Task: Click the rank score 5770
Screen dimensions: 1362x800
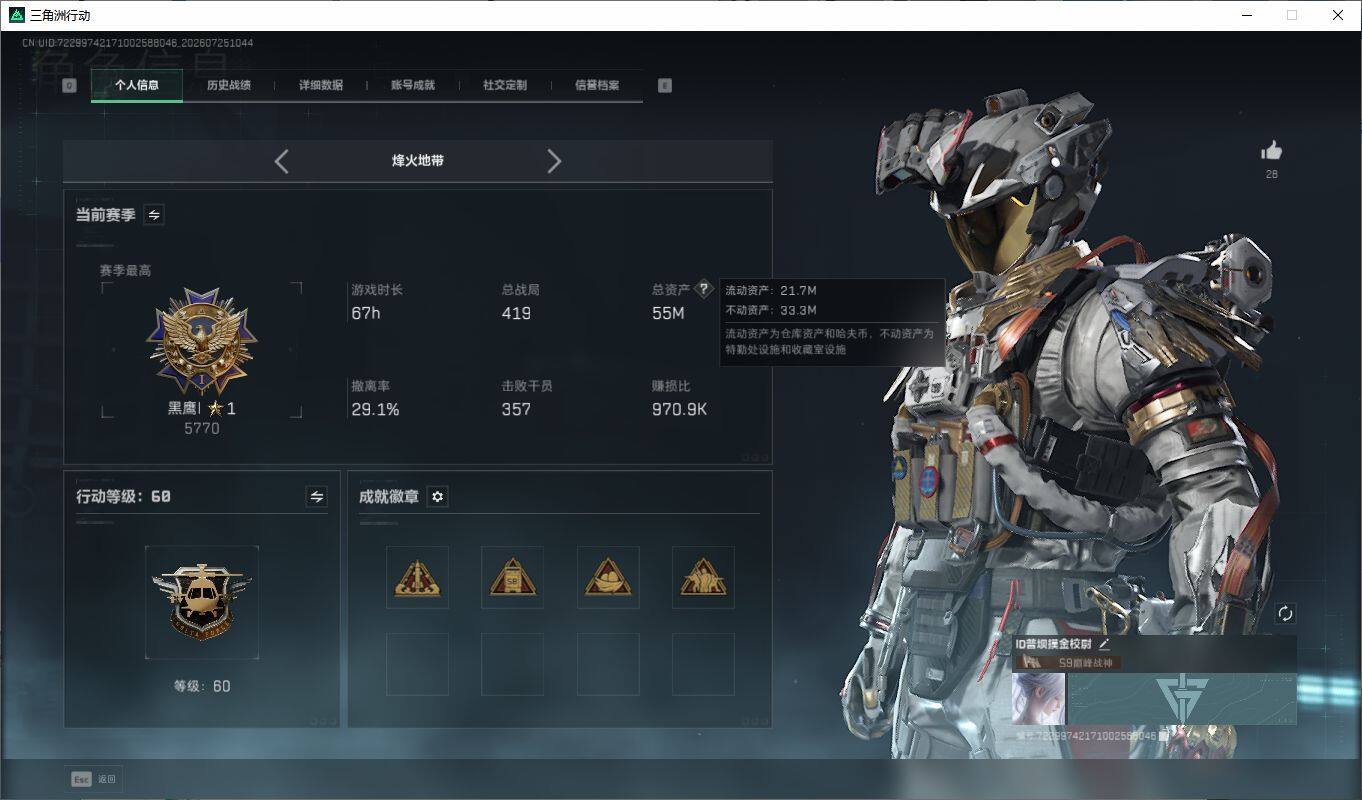Action: [202, 428]
